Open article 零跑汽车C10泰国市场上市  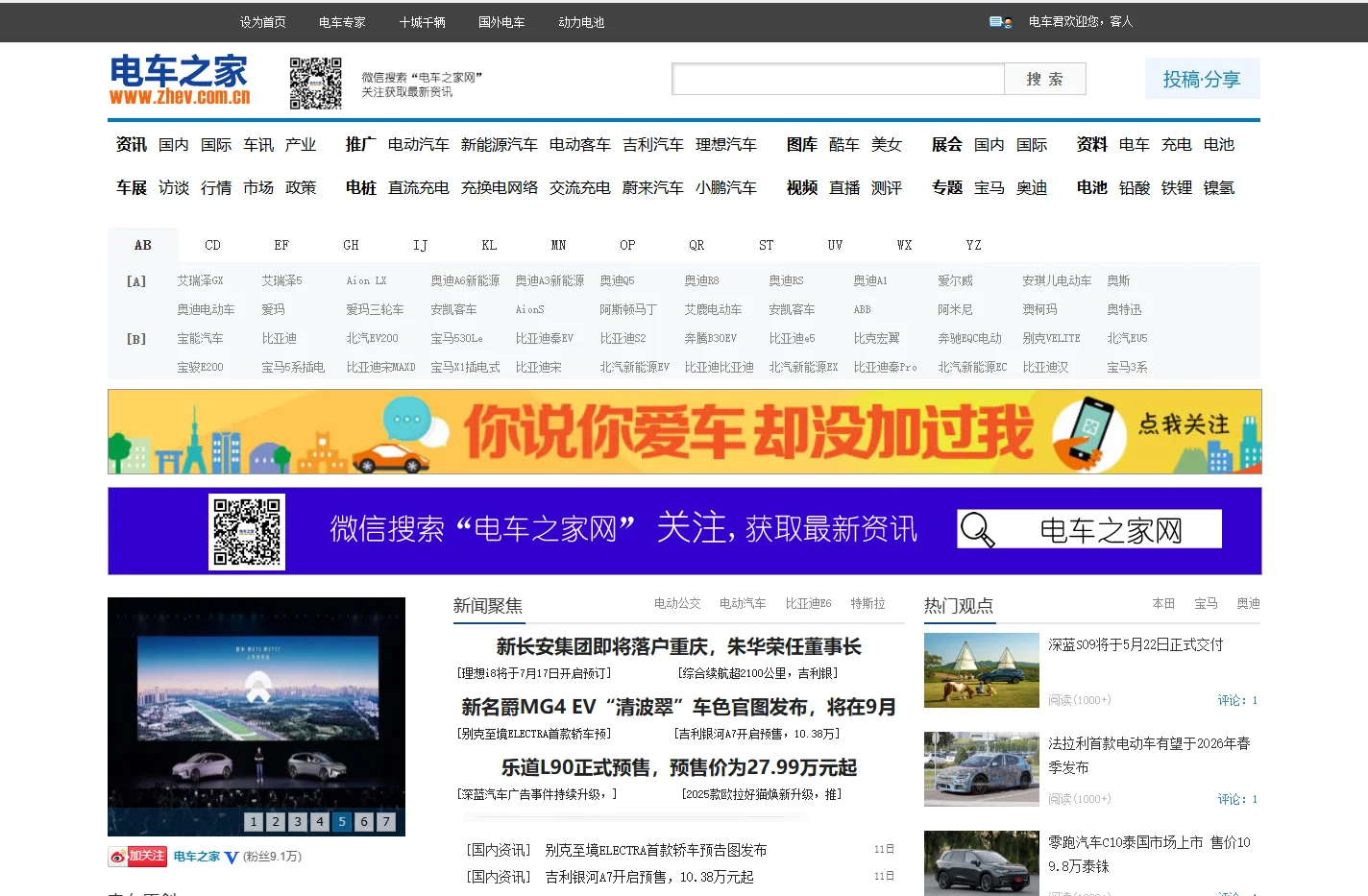click(1149, 854)
